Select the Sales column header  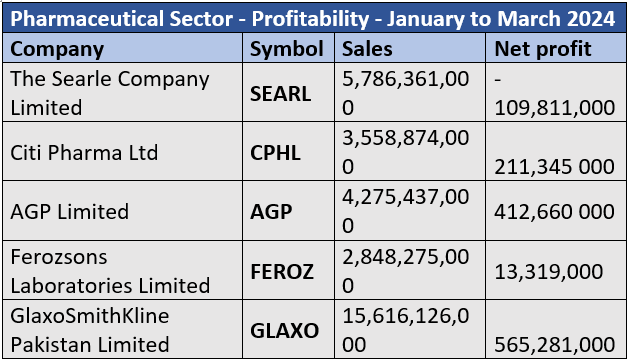[410, 48]
